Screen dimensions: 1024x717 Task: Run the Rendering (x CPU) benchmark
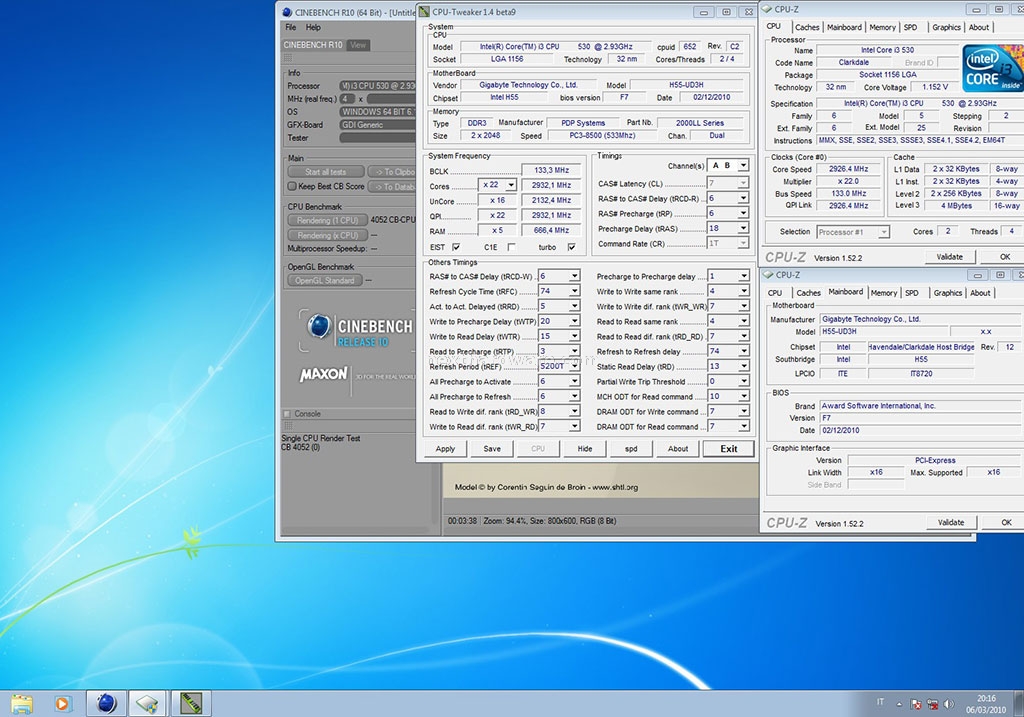point(327,236)
